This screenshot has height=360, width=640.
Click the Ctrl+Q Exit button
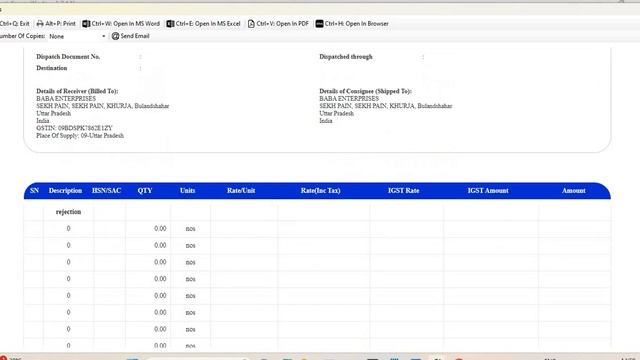(15, 24)
